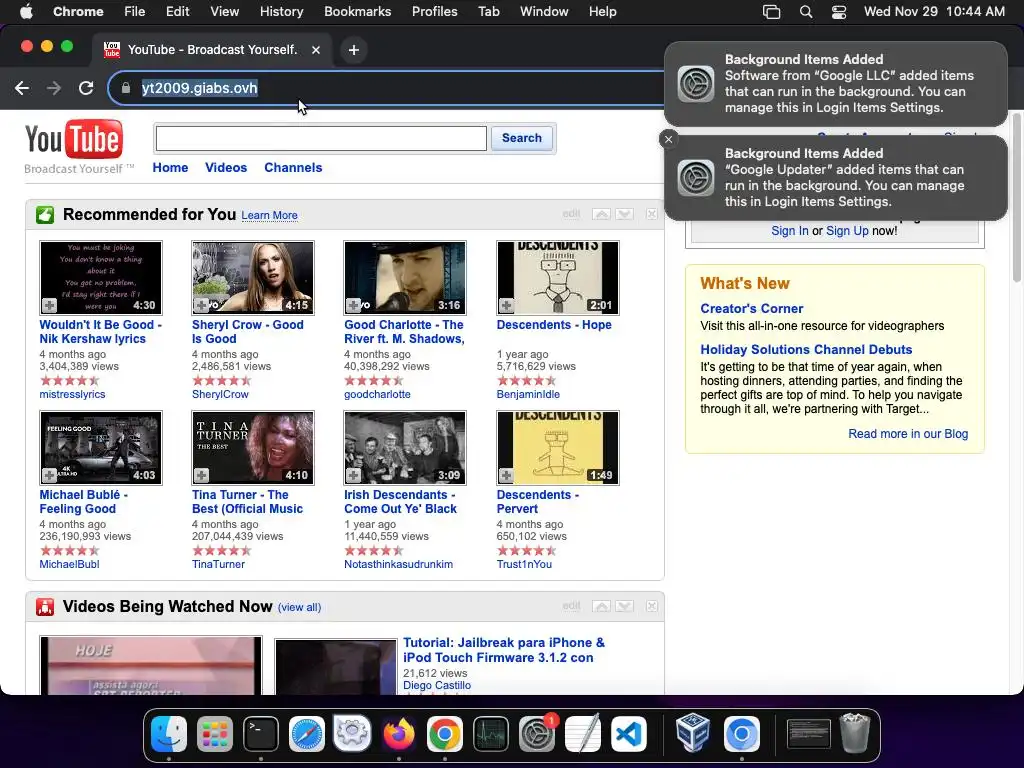The image size is (1024, 768).
Task: Open System Settings with badge in dock
Action: coord(537,733)
